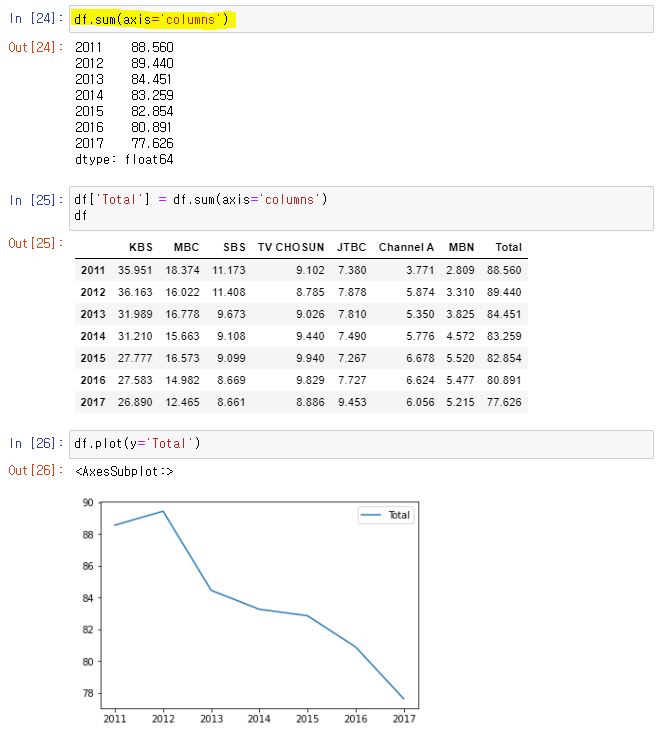Click the Total legend in the chart

tap(386, 515)
